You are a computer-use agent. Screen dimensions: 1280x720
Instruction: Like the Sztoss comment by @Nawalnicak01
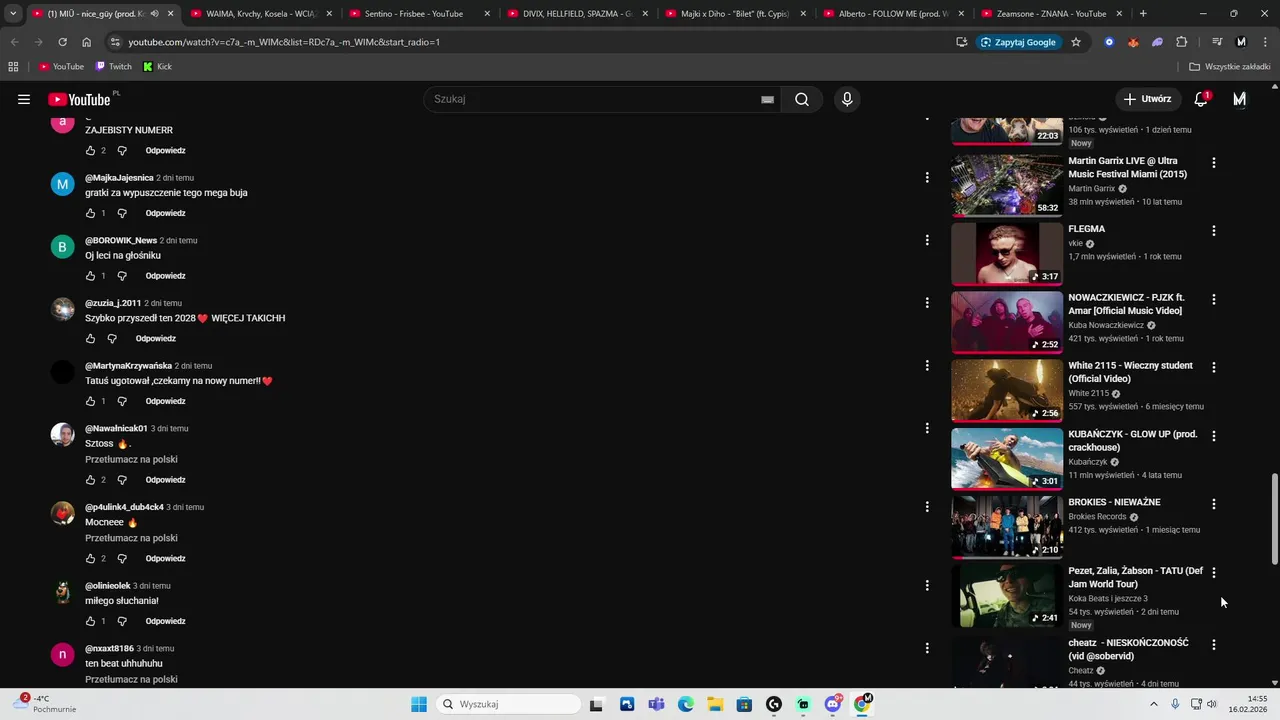pyautogui.click(x=90, y=480)
